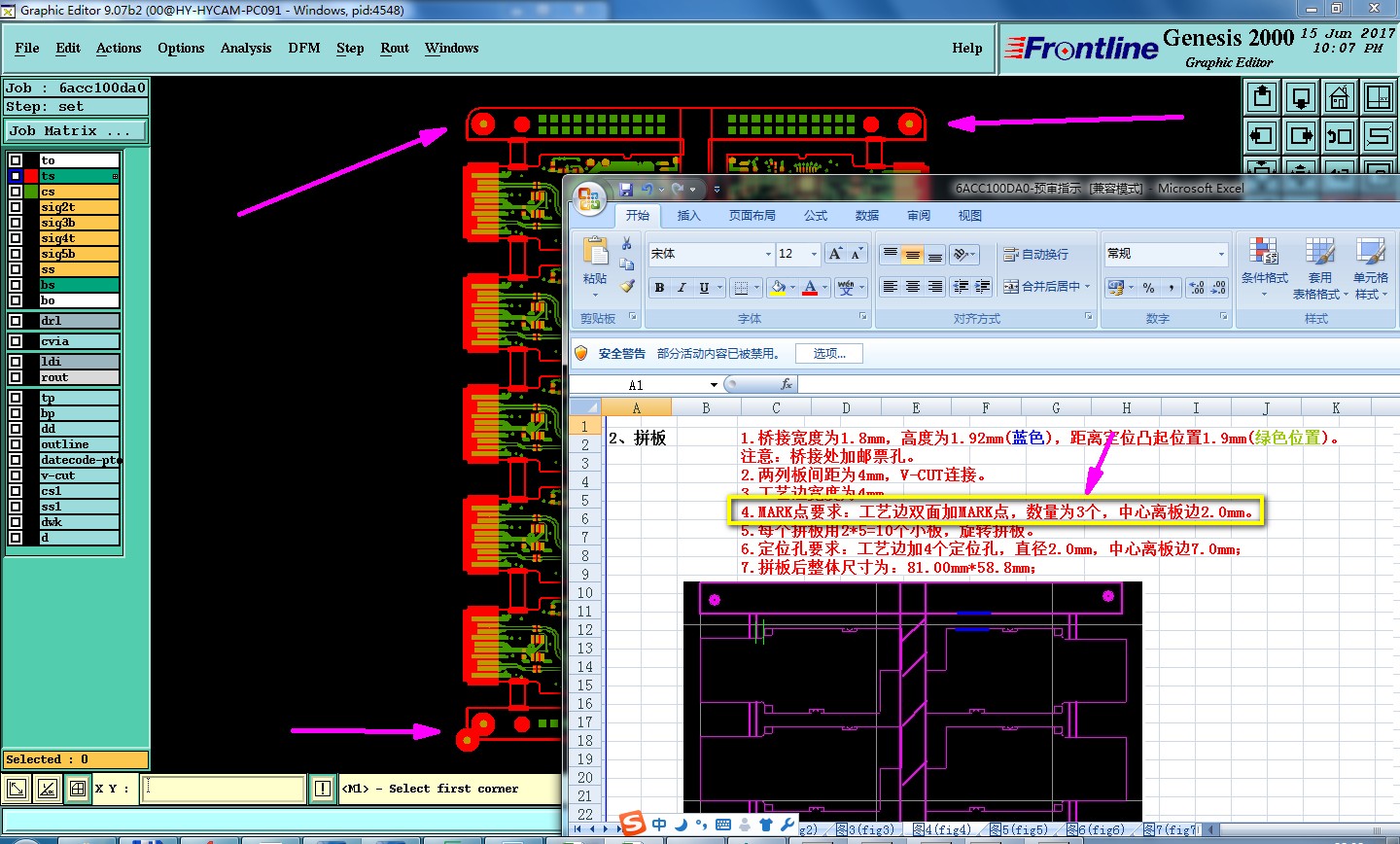Click the fill color paint bucket swatch

pyautogui.click(x=778, y=288)
